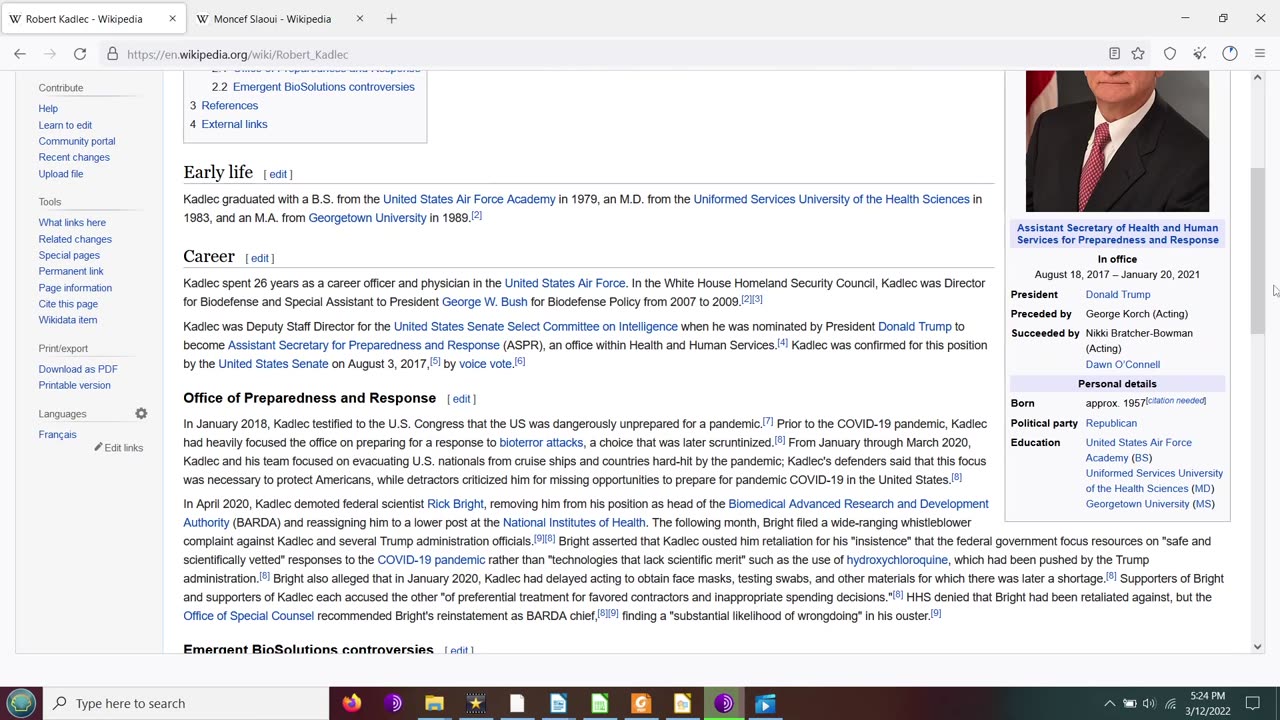This screenshot has width=1280, height=720.
Task: Jump to References in contents
Action: [229, 105]
